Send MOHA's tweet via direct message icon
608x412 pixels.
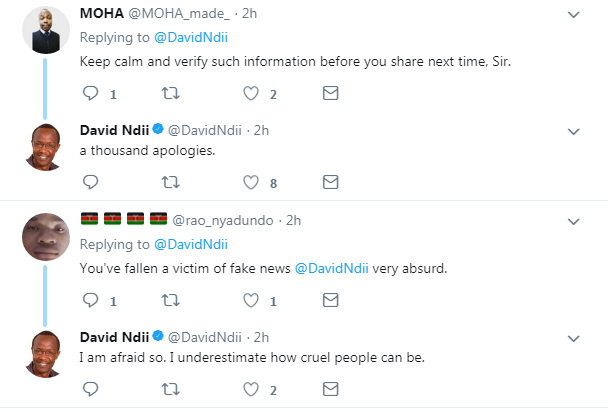[x=330, y=93]
